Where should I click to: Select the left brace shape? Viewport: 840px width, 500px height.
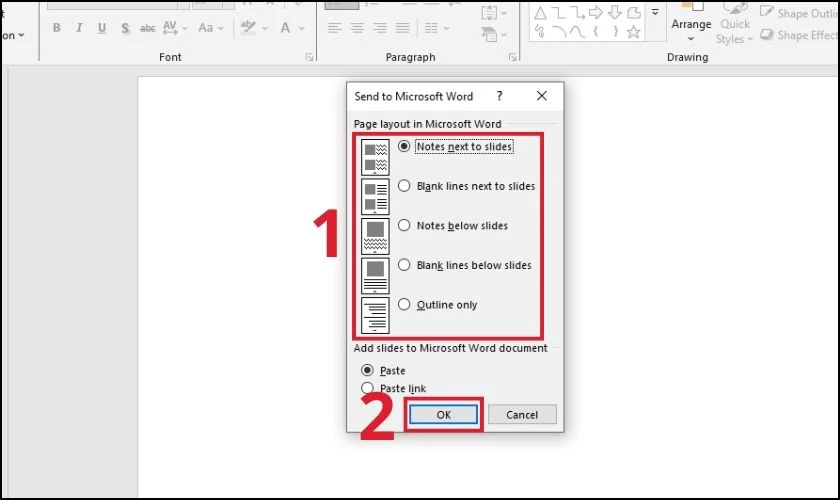pyautogui.click(x=596, y=32)
